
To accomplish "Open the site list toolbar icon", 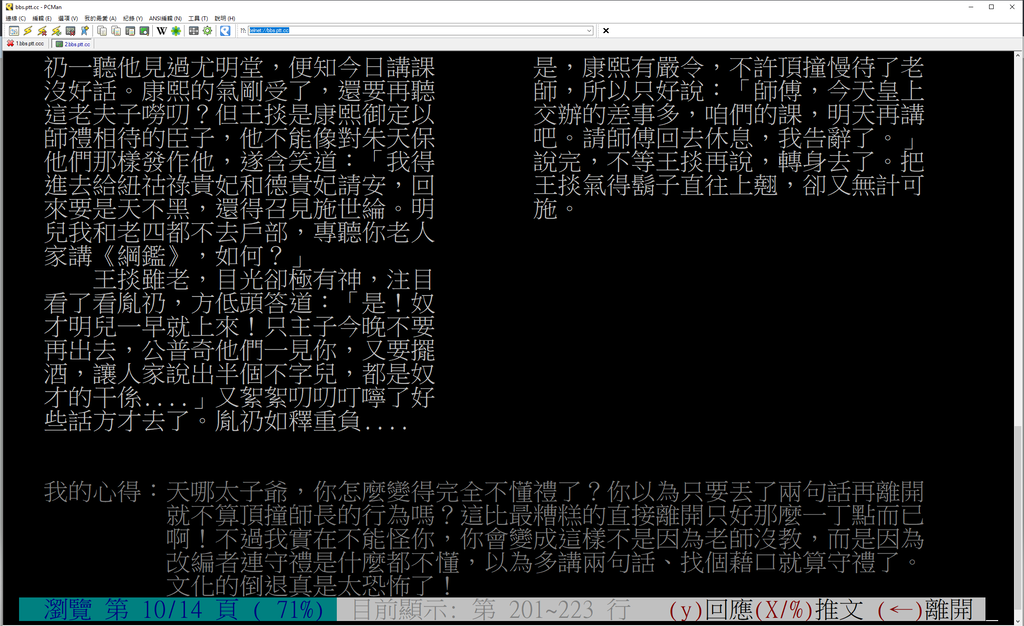I will (14, 31).
